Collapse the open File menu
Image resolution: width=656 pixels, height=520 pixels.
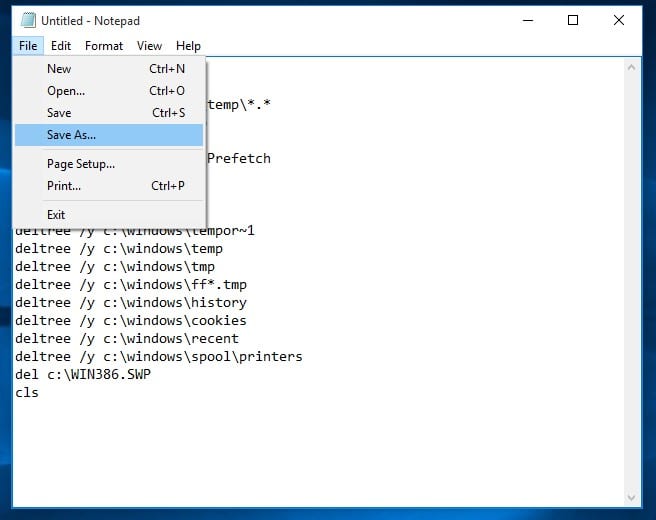pyautogui.click(x=28, y=45)
